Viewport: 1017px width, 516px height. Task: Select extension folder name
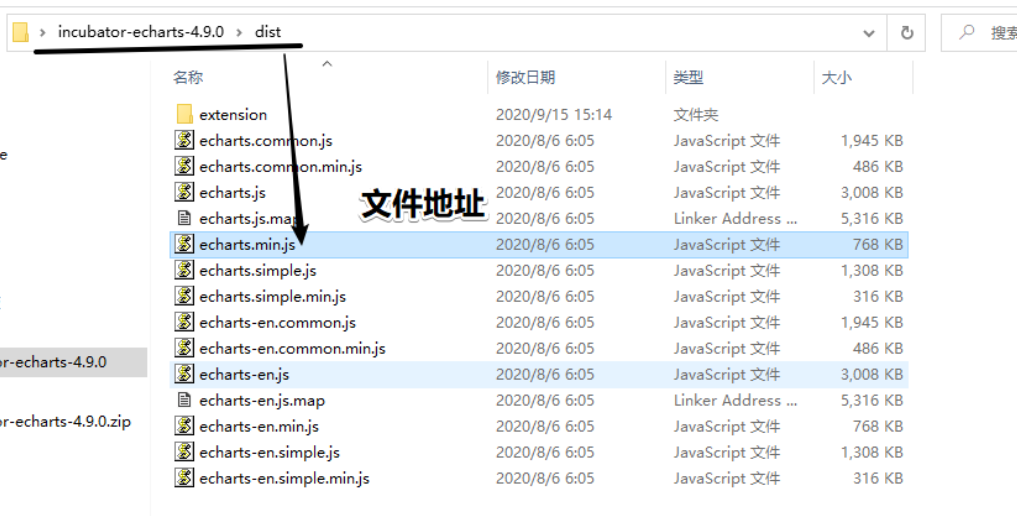(233, 115)
